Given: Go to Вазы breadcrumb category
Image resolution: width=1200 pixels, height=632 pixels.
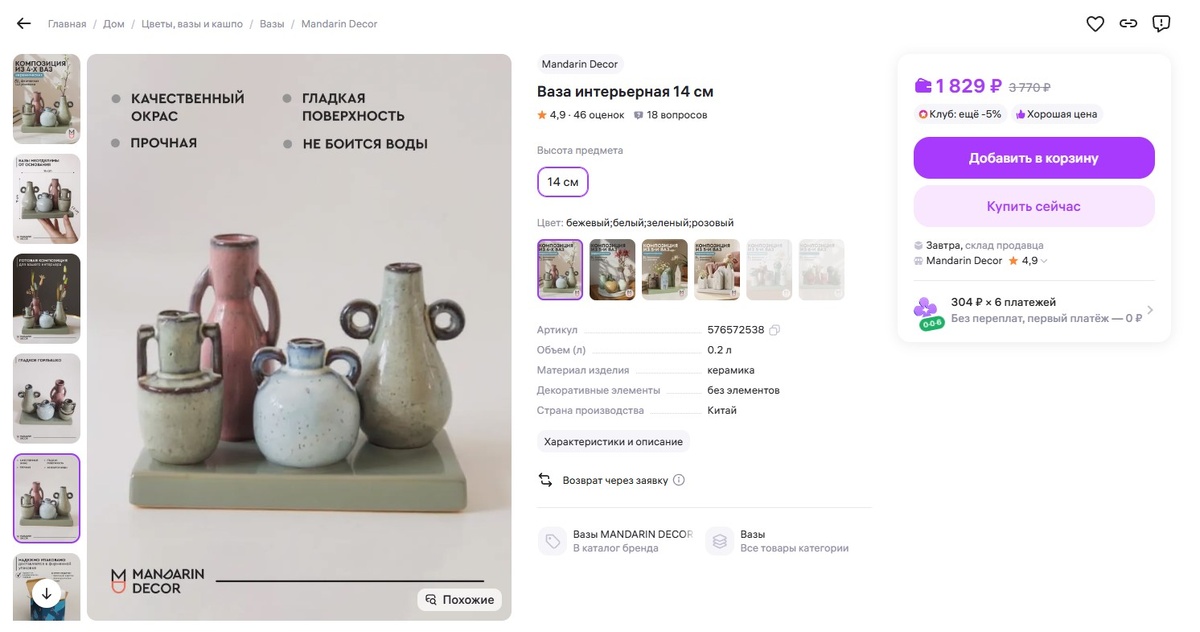Looking at the screenshot, I should pos(272,24).
